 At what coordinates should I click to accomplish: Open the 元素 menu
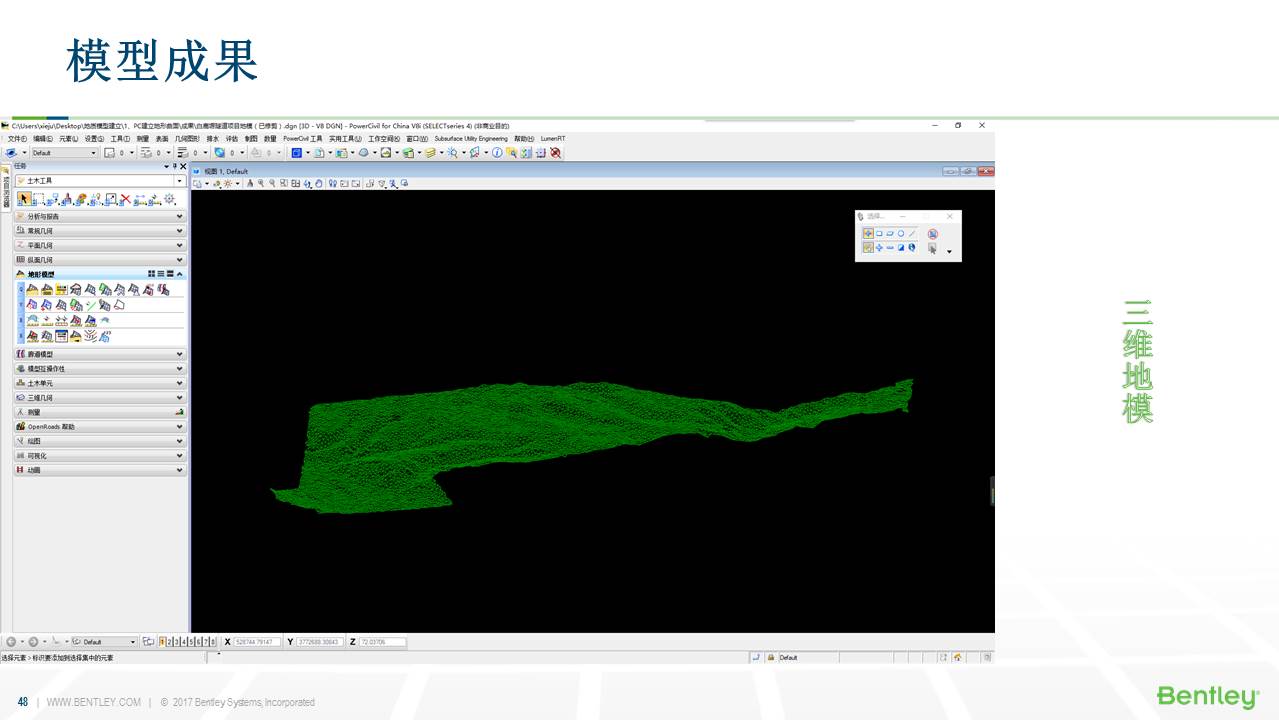(68, 139)
